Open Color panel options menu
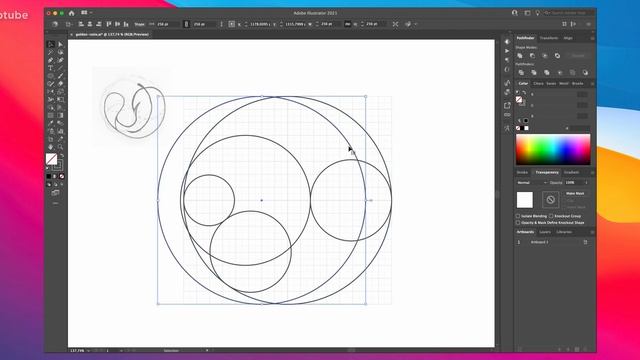The width and height of the screenshot is (640, 360). pos(592,84)
